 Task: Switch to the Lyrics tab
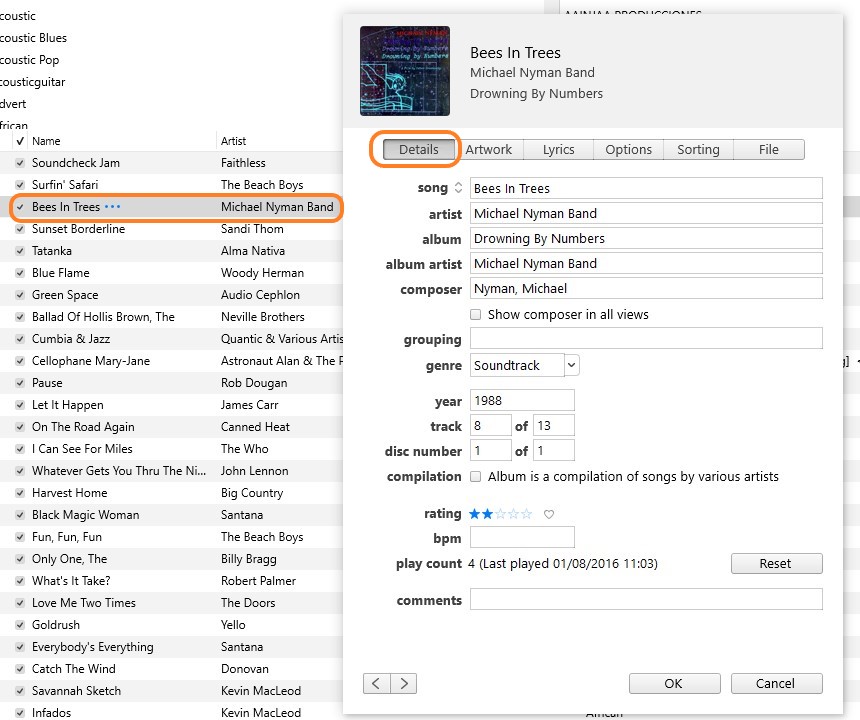click(x=558, y=149)
